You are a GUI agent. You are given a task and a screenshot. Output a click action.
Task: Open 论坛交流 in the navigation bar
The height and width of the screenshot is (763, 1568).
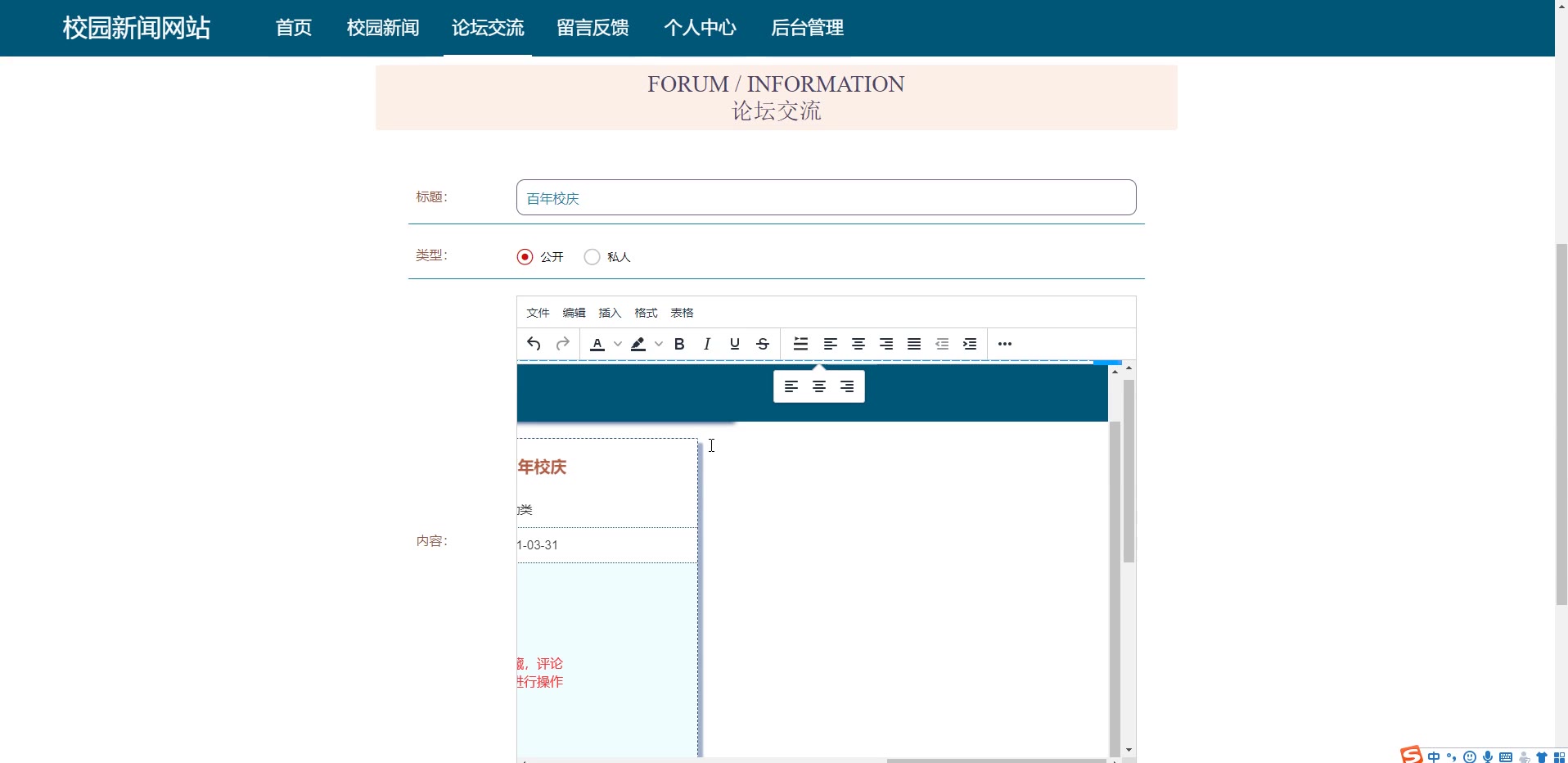[488, 28]
